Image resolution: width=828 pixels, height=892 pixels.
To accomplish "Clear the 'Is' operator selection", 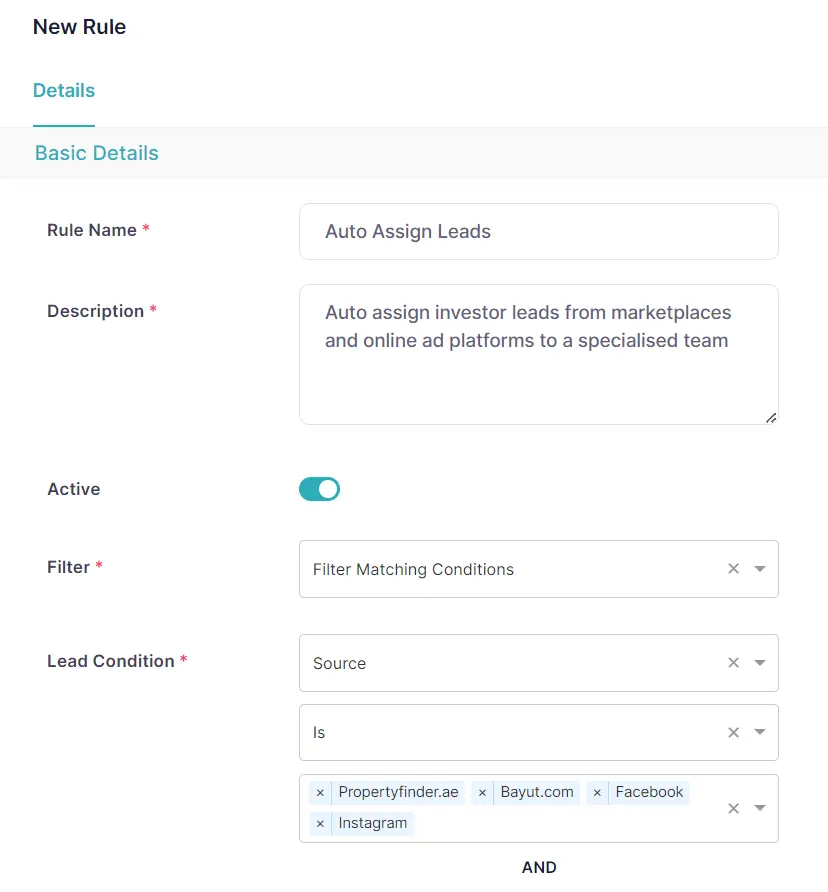I will [733, 732].
